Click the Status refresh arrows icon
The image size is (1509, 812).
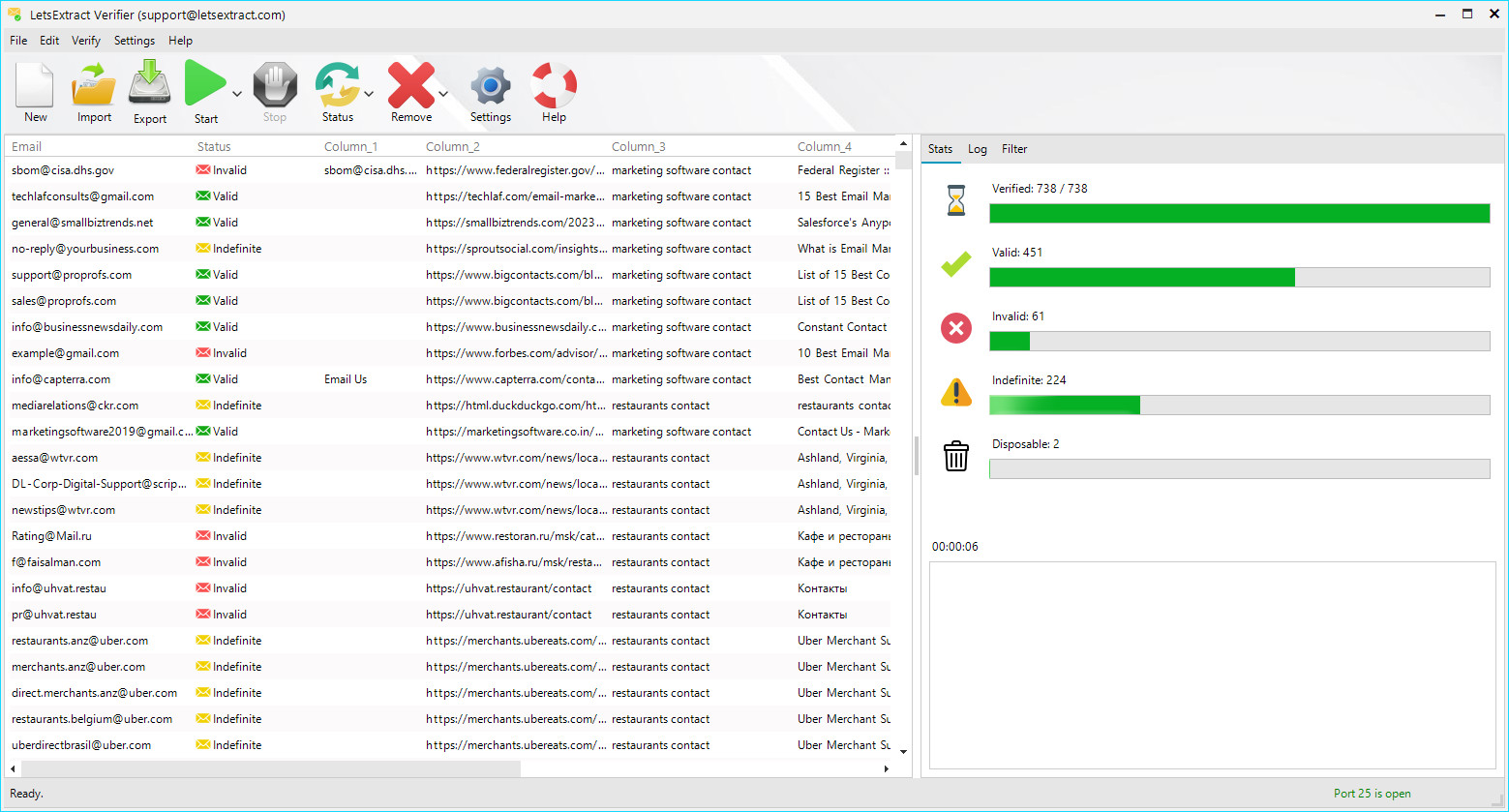[x=337, y=85]
